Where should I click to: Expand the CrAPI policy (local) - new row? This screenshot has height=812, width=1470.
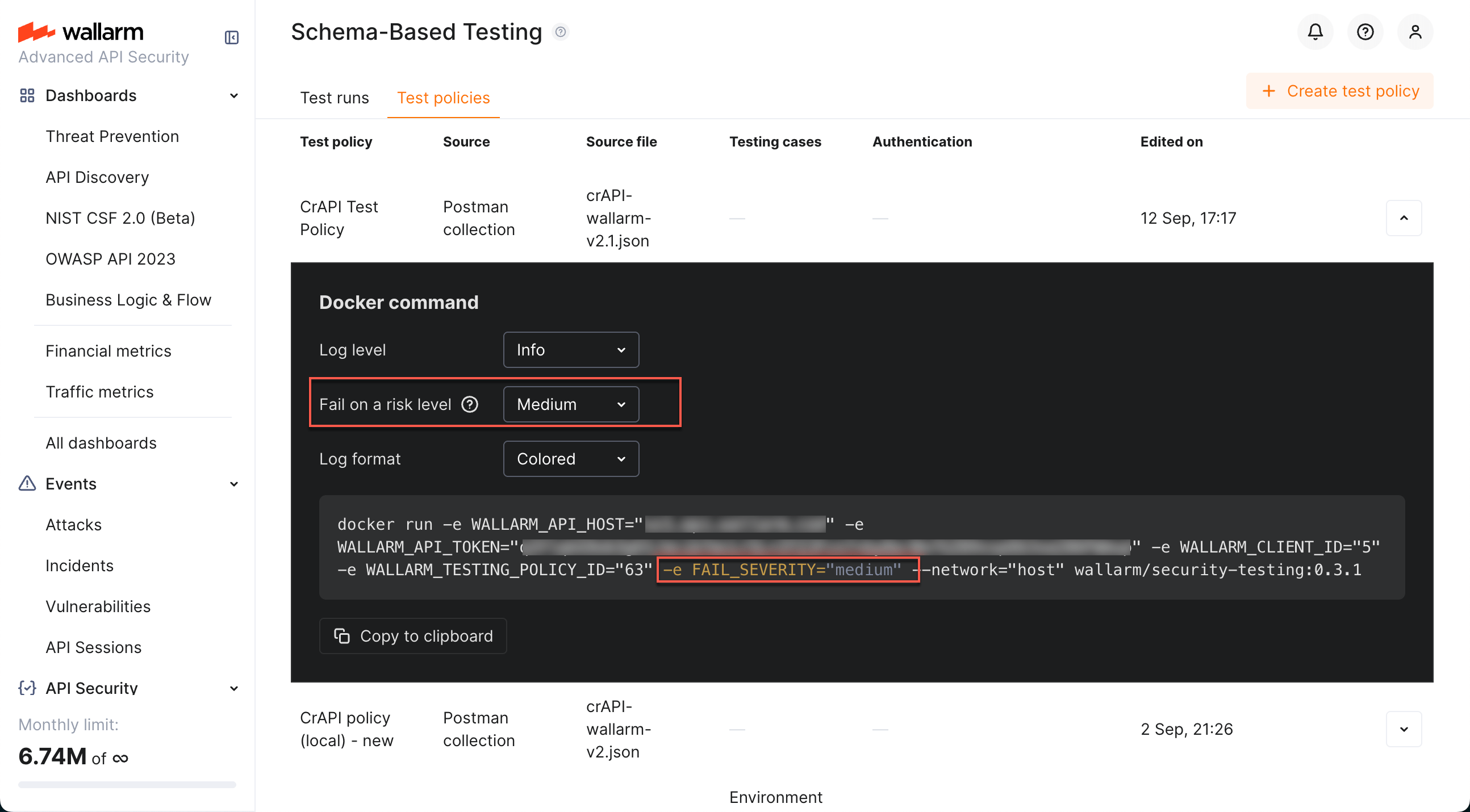click(1405, 729)
